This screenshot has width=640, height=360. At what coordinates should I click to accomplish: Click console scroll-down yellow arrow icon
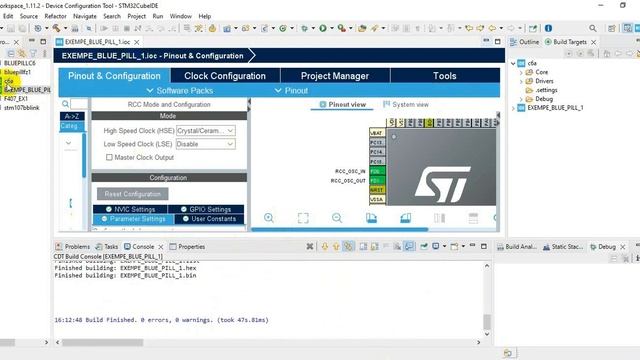click(325, 246)
